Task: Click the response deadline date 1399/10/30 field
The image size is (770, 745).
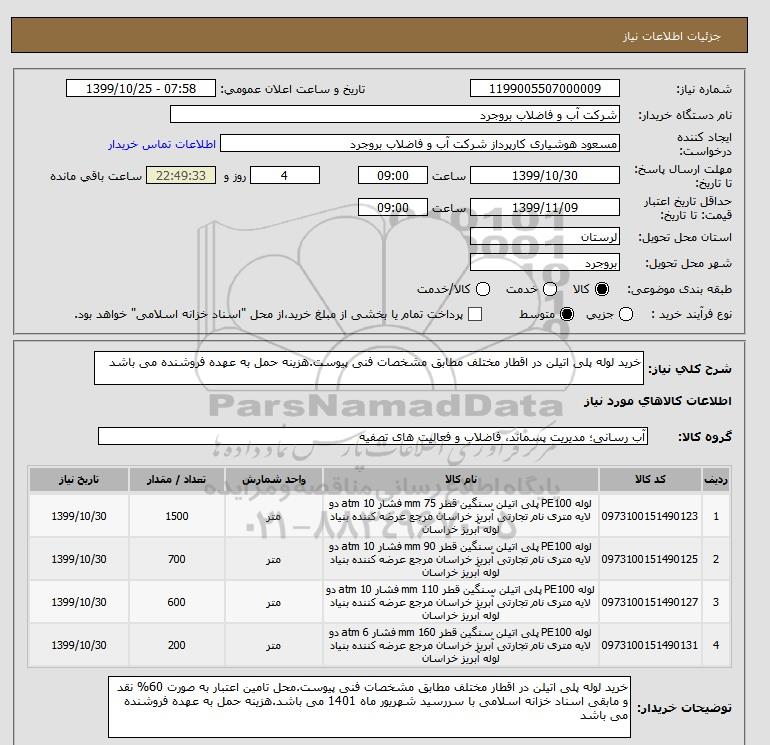Action: 545,175
